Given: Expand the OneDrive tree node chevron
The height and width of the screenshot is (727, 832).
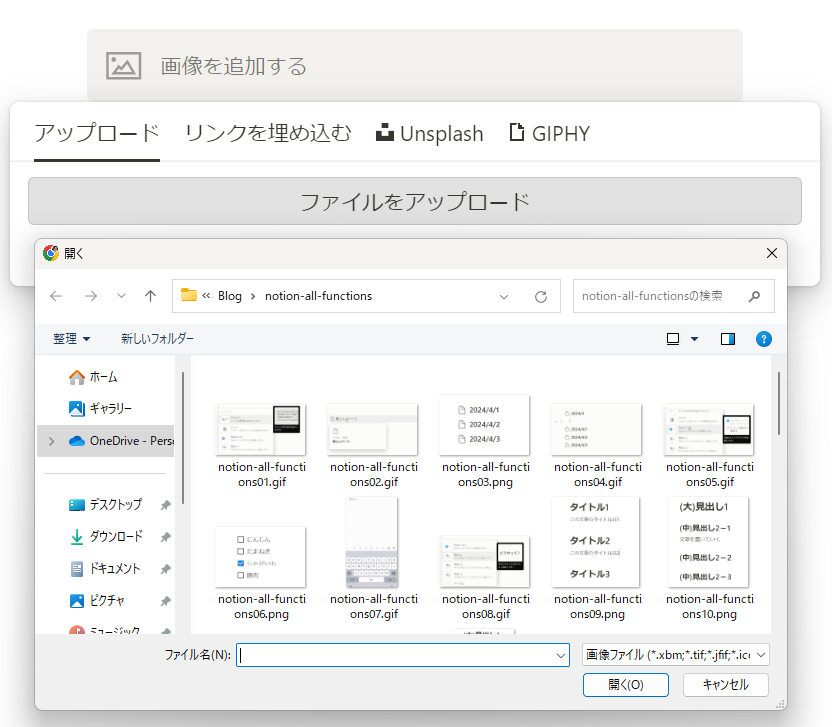Looking at the screenshot, I should click(x=51, y=441).
